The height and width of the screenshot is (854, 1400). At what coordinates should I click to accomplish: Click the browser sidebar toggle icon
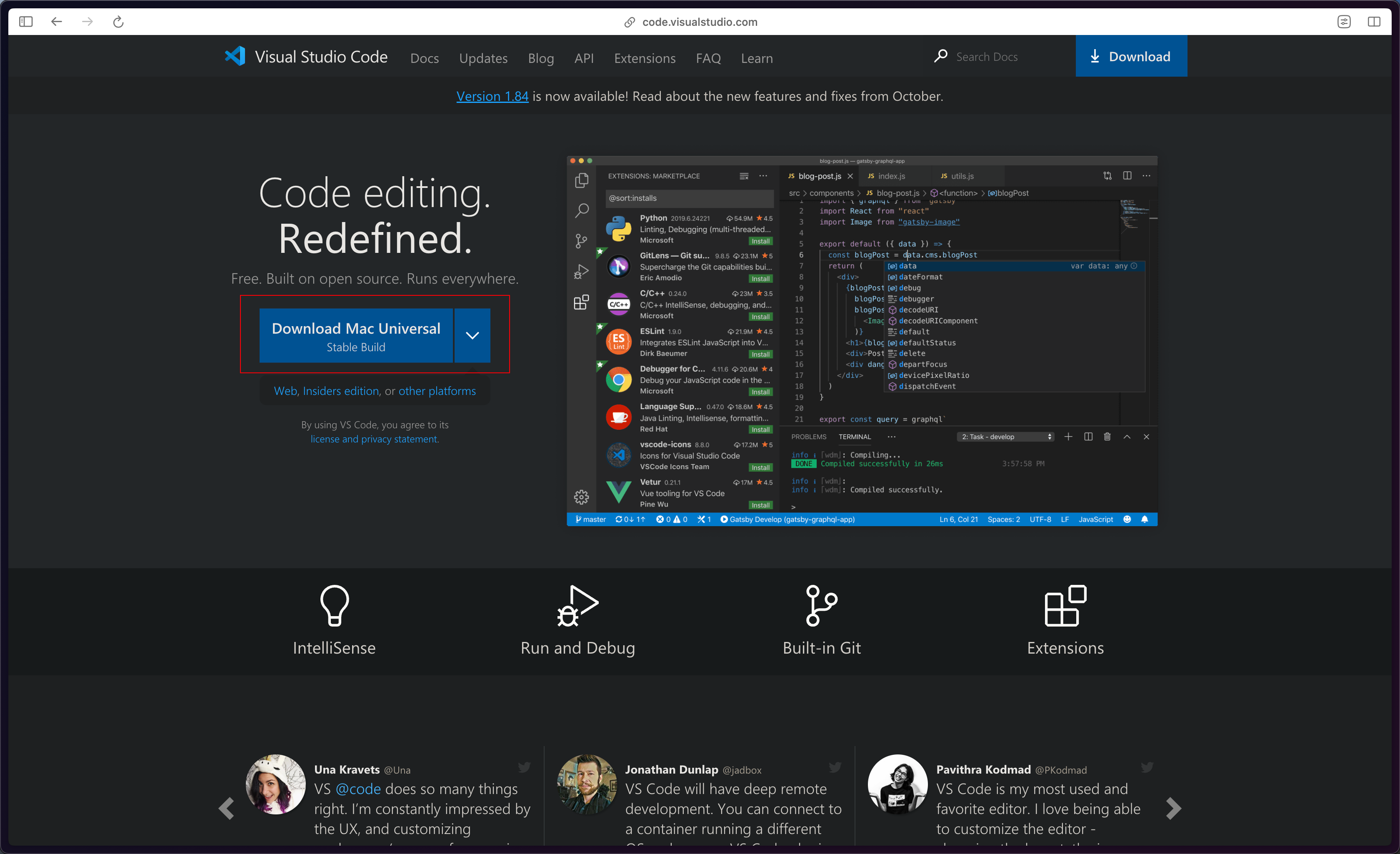[x=25, y=22]
